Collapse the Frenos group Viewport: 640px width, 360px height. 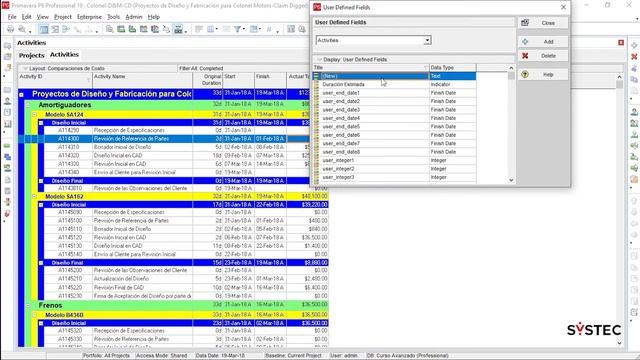coord(28,305)
